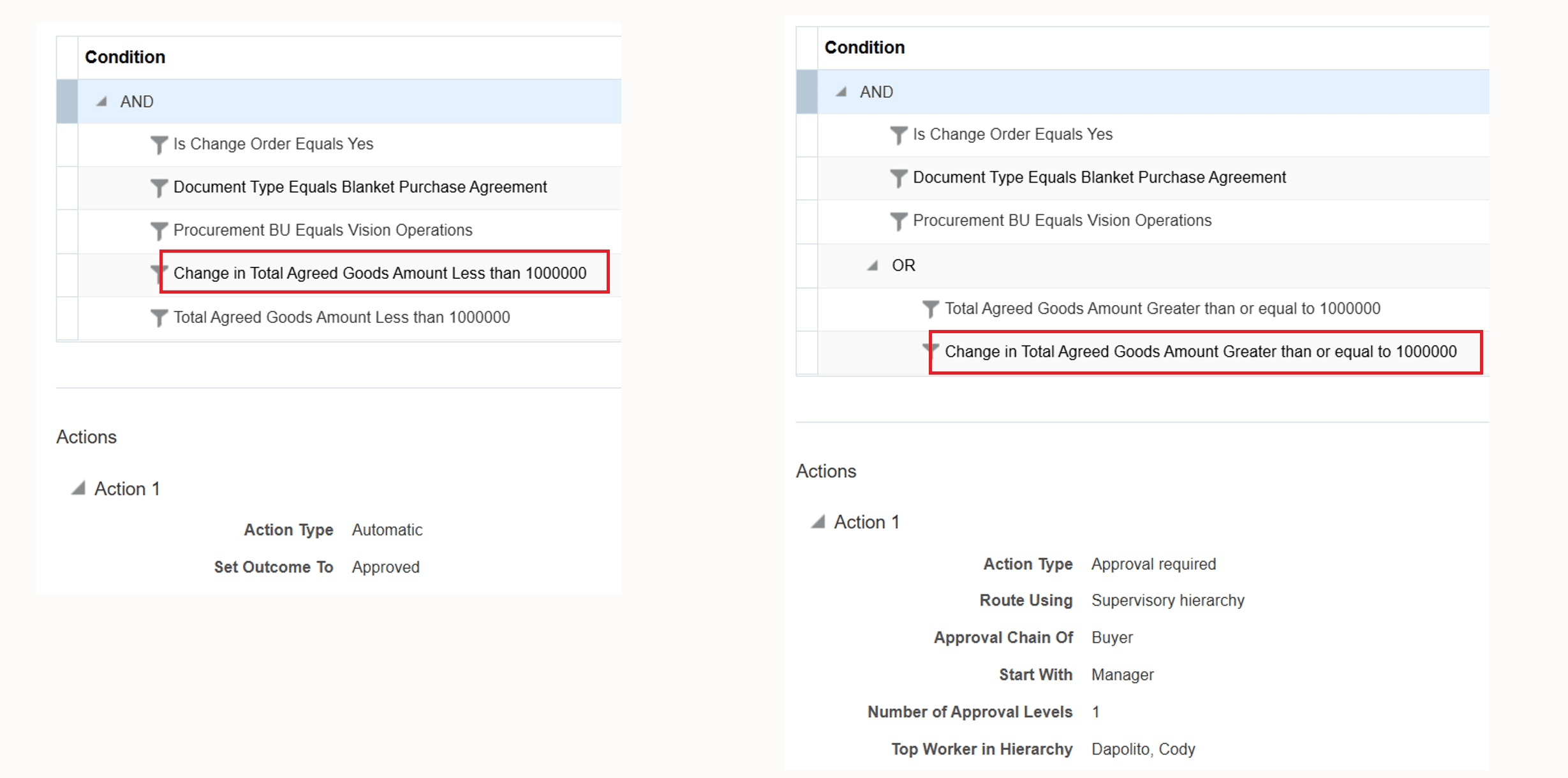
Task: Click the Dapolito, Cody hierarchy worker link
Action: tap(1144, 749)
